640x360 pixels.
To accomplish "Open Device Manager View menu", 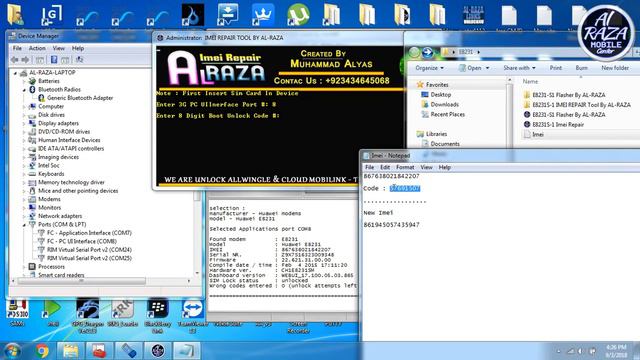I will click(58, 48).
